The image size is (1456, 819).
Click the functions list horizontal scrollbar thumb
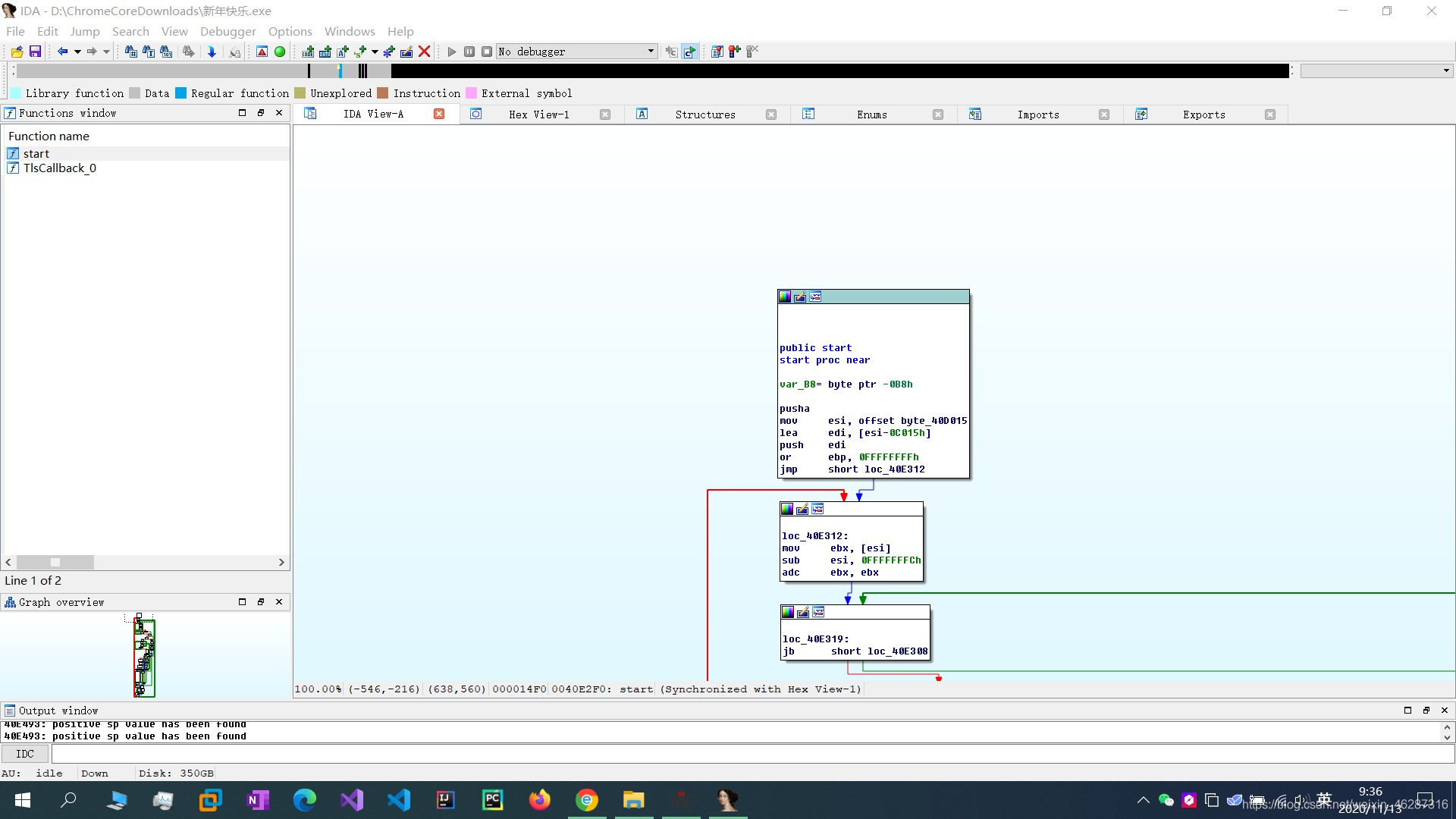click(55, 562)
